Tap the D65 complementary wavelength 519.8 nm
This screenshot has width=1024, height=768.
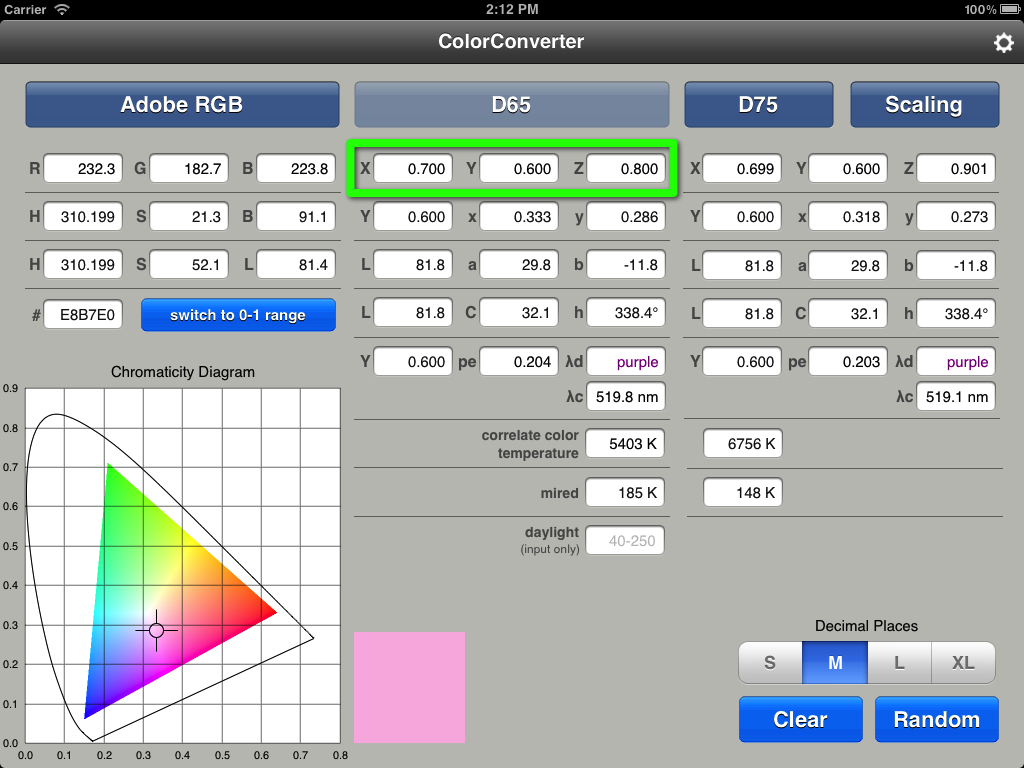[x=626, y=396]
